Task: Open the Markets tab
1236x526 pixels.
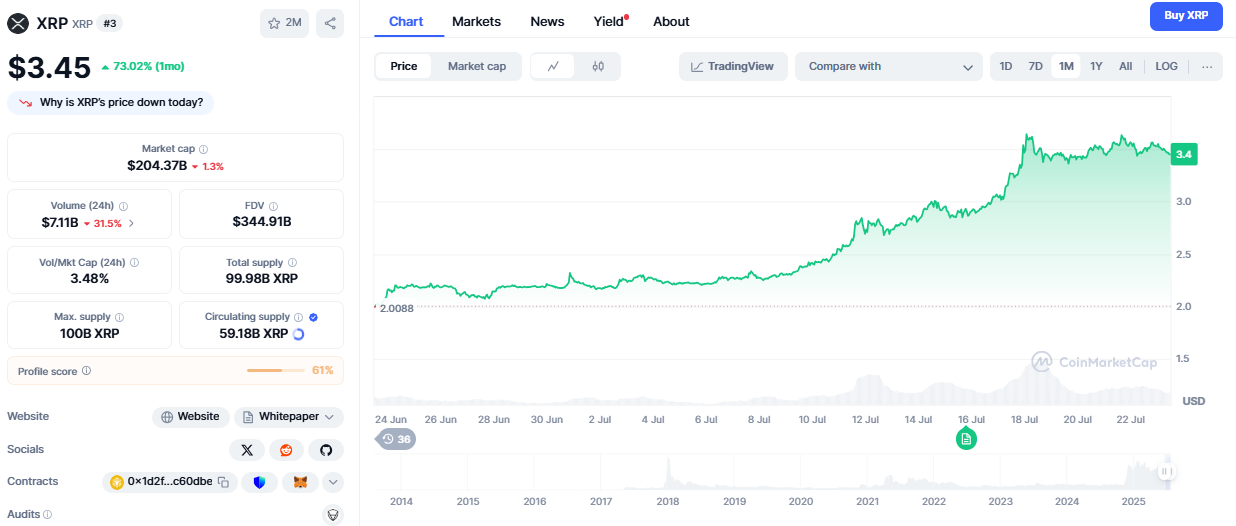Action: 476,21
